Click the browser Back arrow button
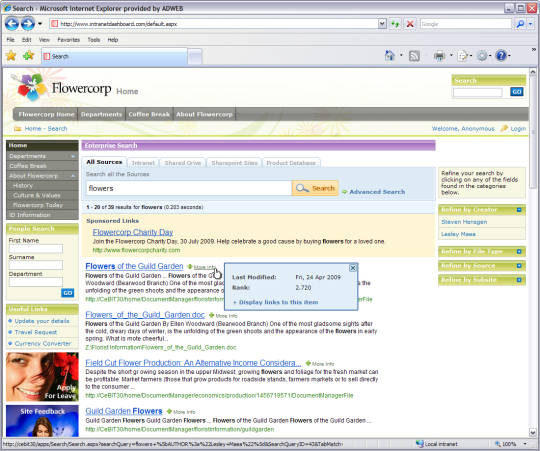The height and width of the screenshot is (451, 540). tap(12, 24)
